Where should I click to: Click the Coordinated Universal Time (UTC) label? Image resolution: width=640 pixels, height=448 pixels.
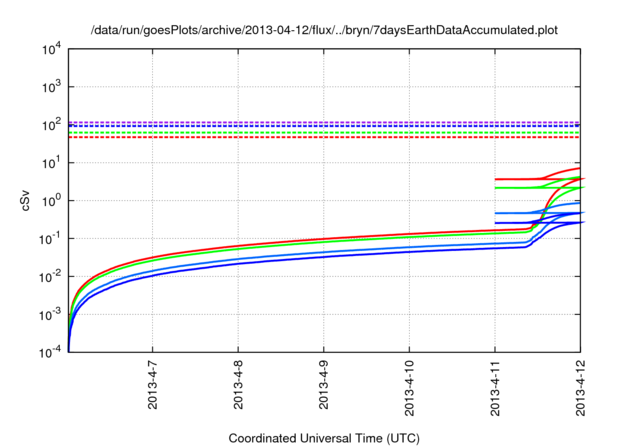point(324,439)
